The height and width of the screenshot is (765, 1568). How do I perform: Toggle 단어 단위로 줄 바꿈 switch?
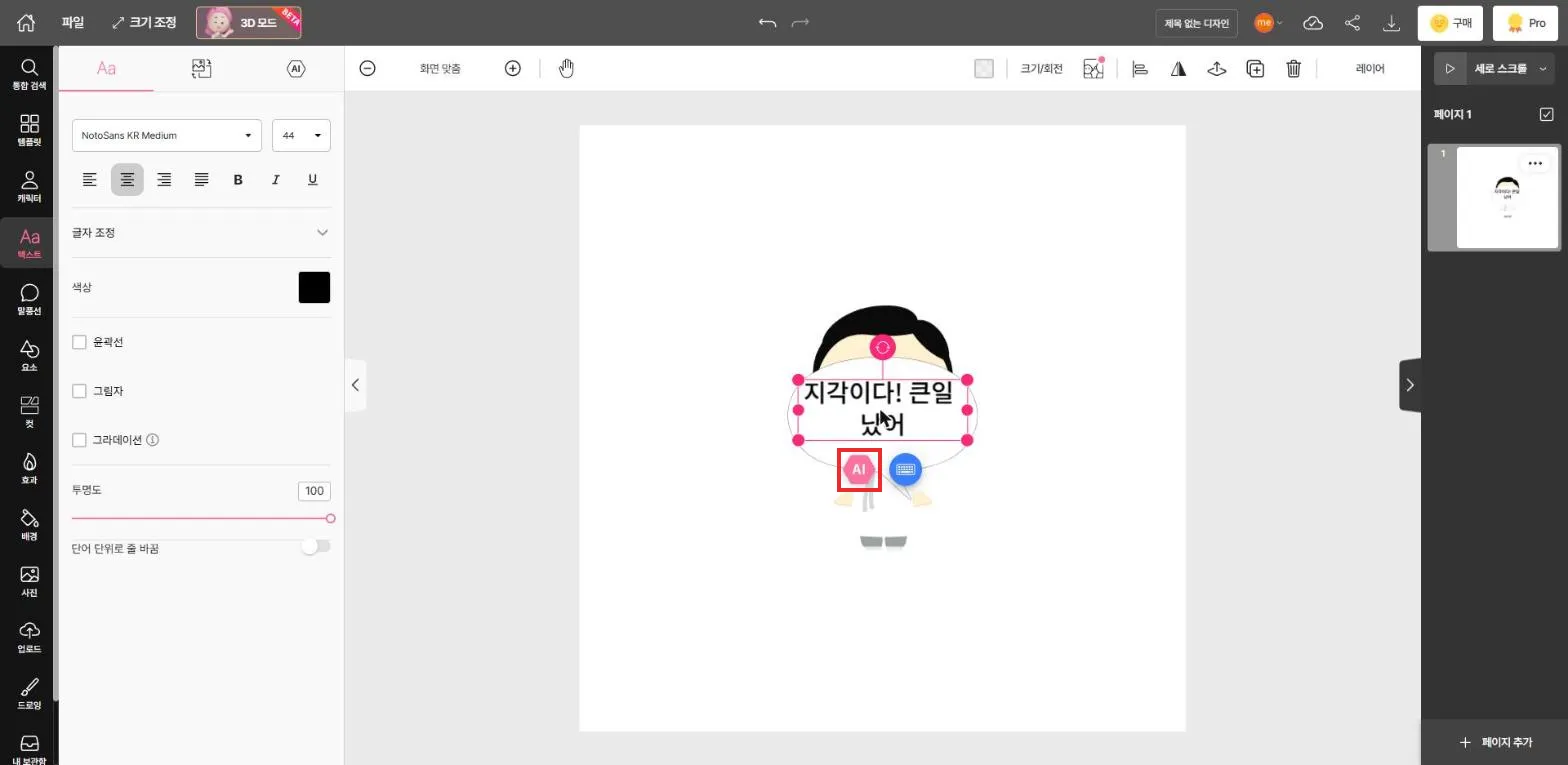coord(315,546)
